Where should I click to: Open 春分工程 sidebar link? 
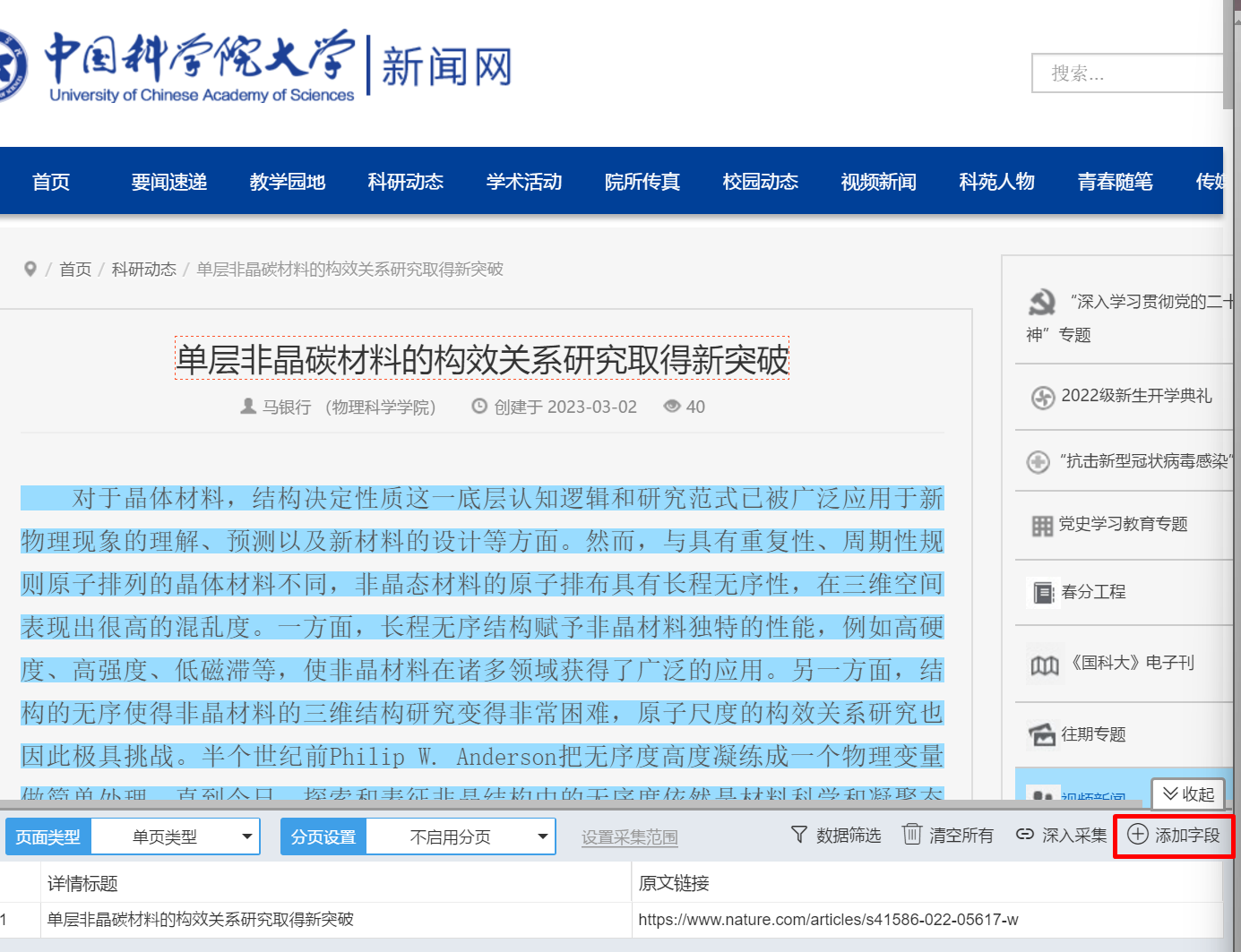click(1093, 592)
